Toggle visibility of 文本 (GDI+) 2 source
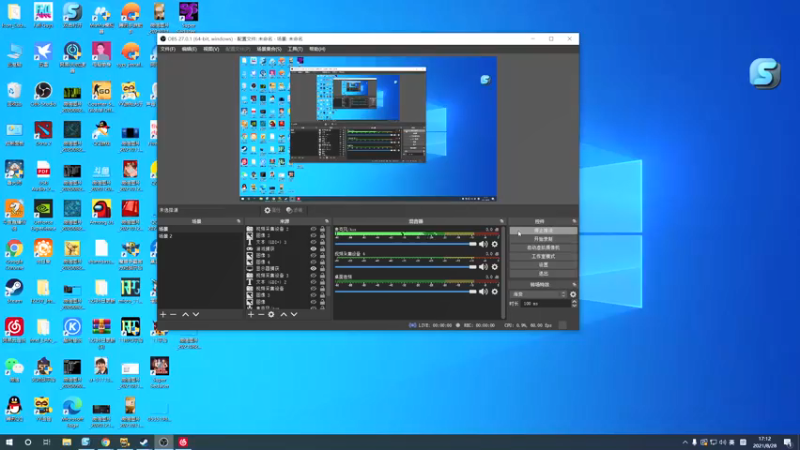 coord(313,282)
